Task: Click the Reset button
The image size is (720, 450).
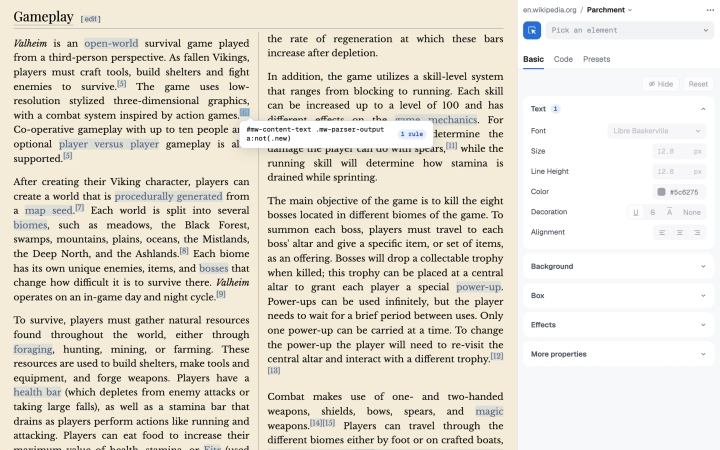Action: click(x=698, y=84)
